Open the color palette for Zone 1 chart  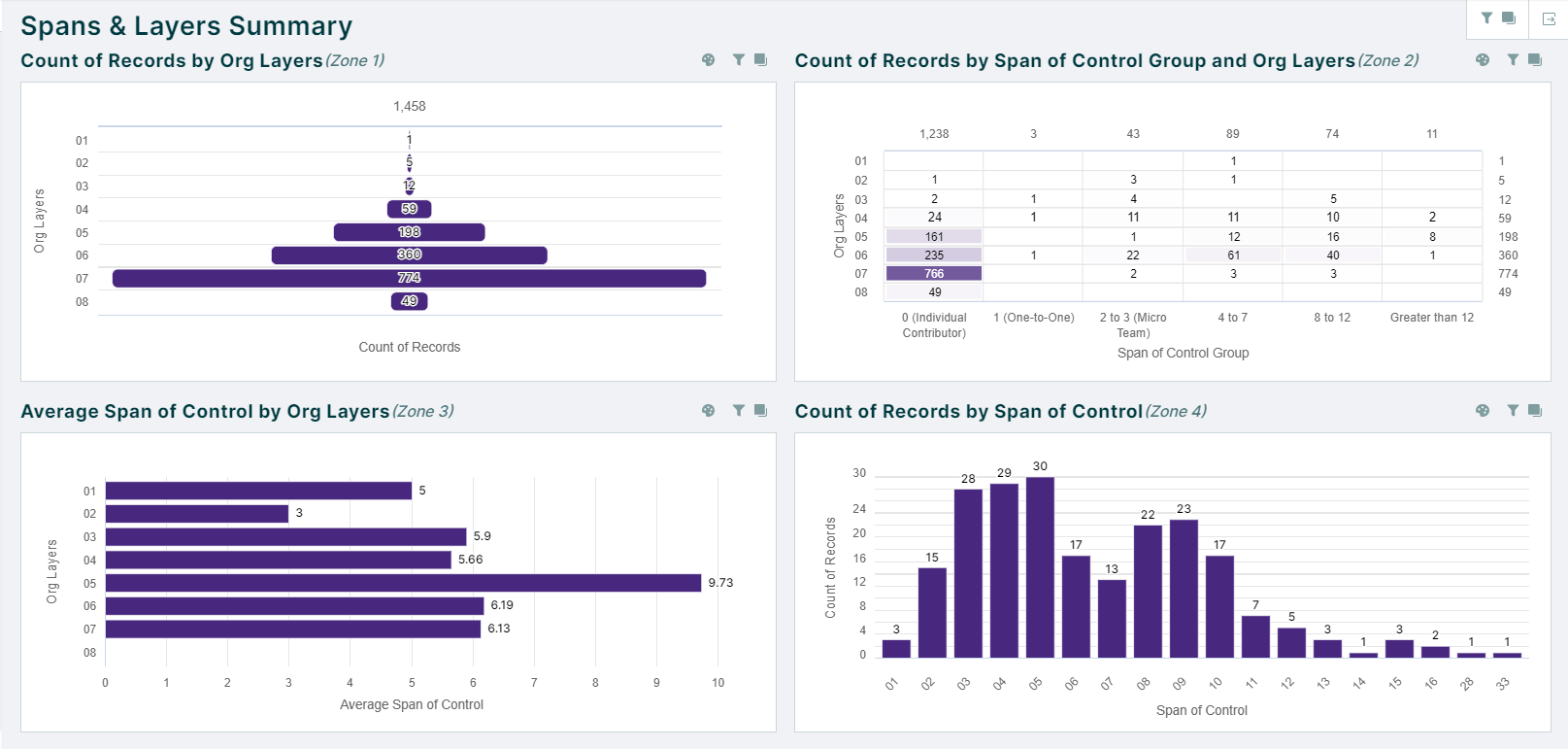tap(709, 60)
